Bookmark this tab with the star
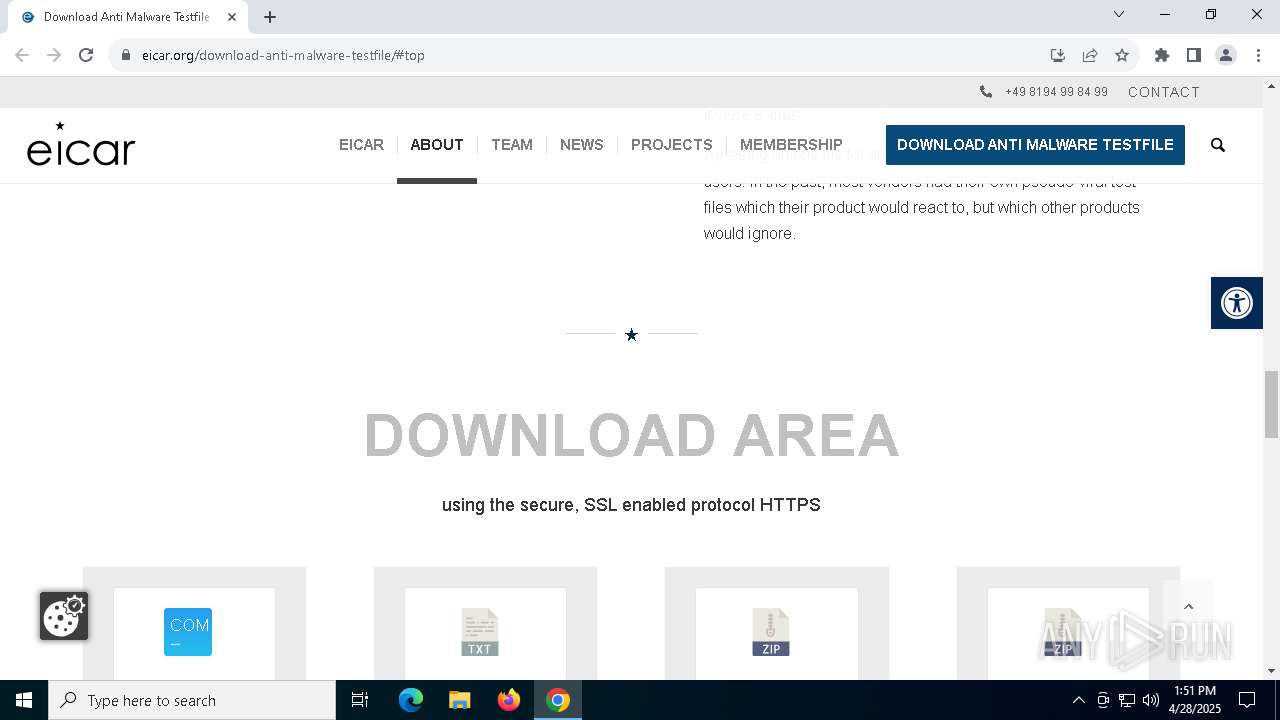This screenshot has height=720, width=1280. 1122,55
